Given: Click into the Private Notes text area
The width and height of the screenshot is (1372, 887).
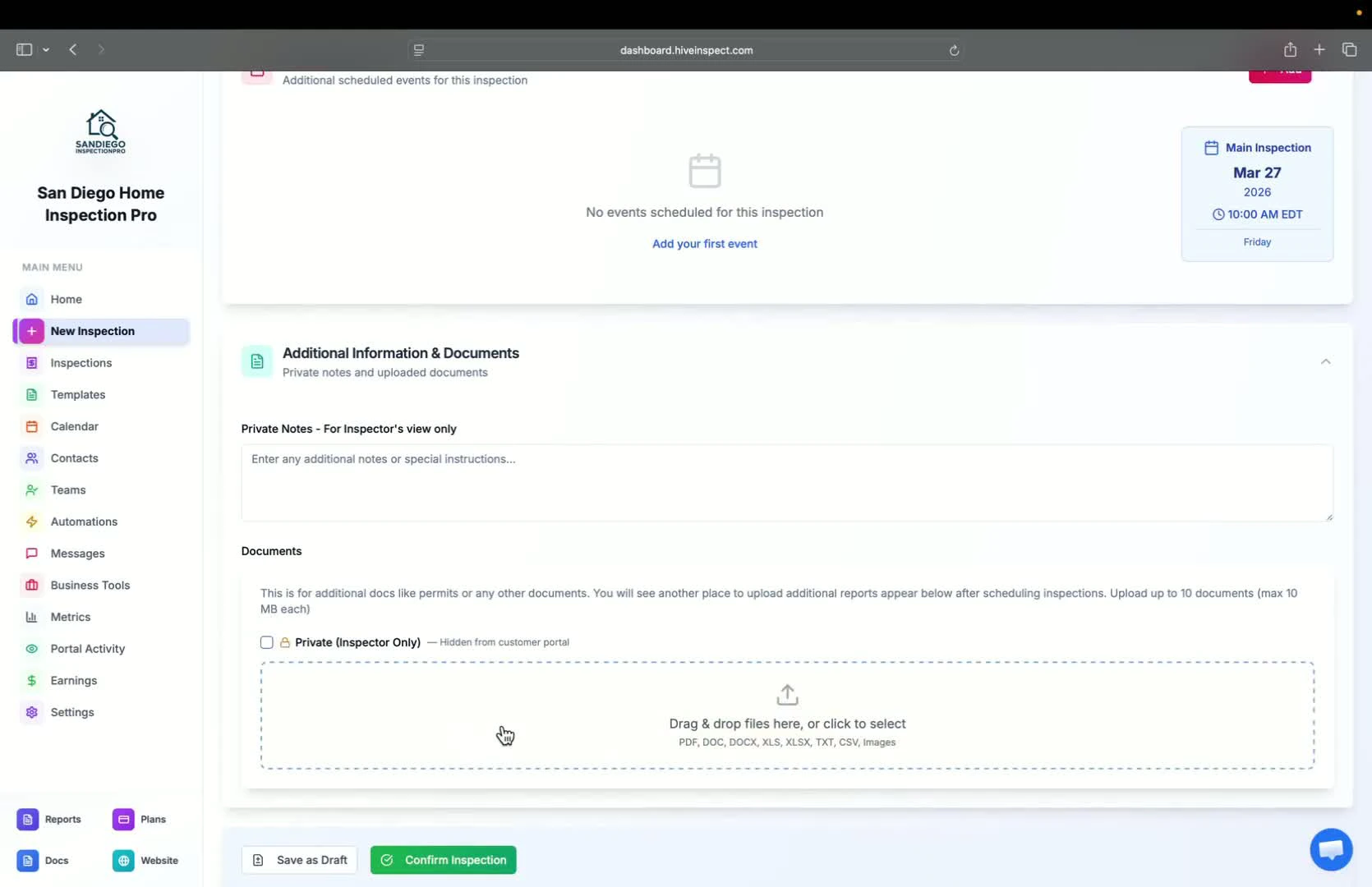Looking at the screenshot, I should point(787,483).
